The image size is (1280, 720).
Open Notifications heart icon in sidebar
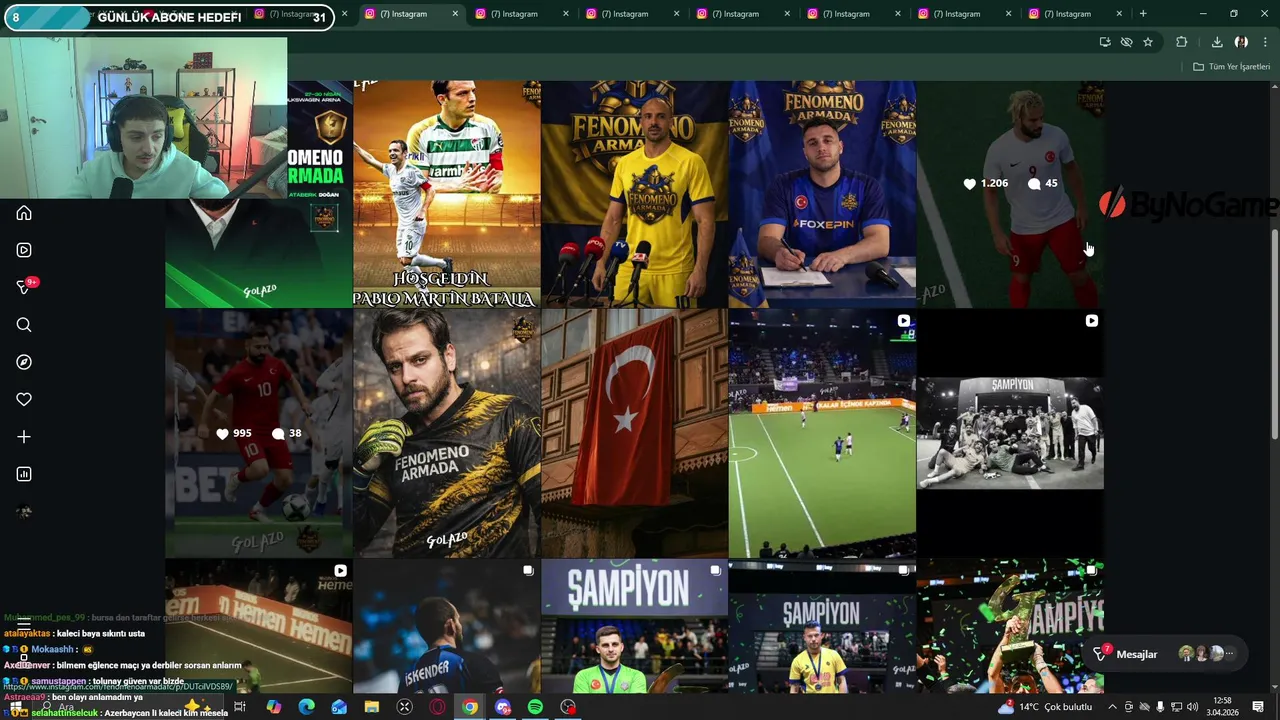tap(24, 399)
